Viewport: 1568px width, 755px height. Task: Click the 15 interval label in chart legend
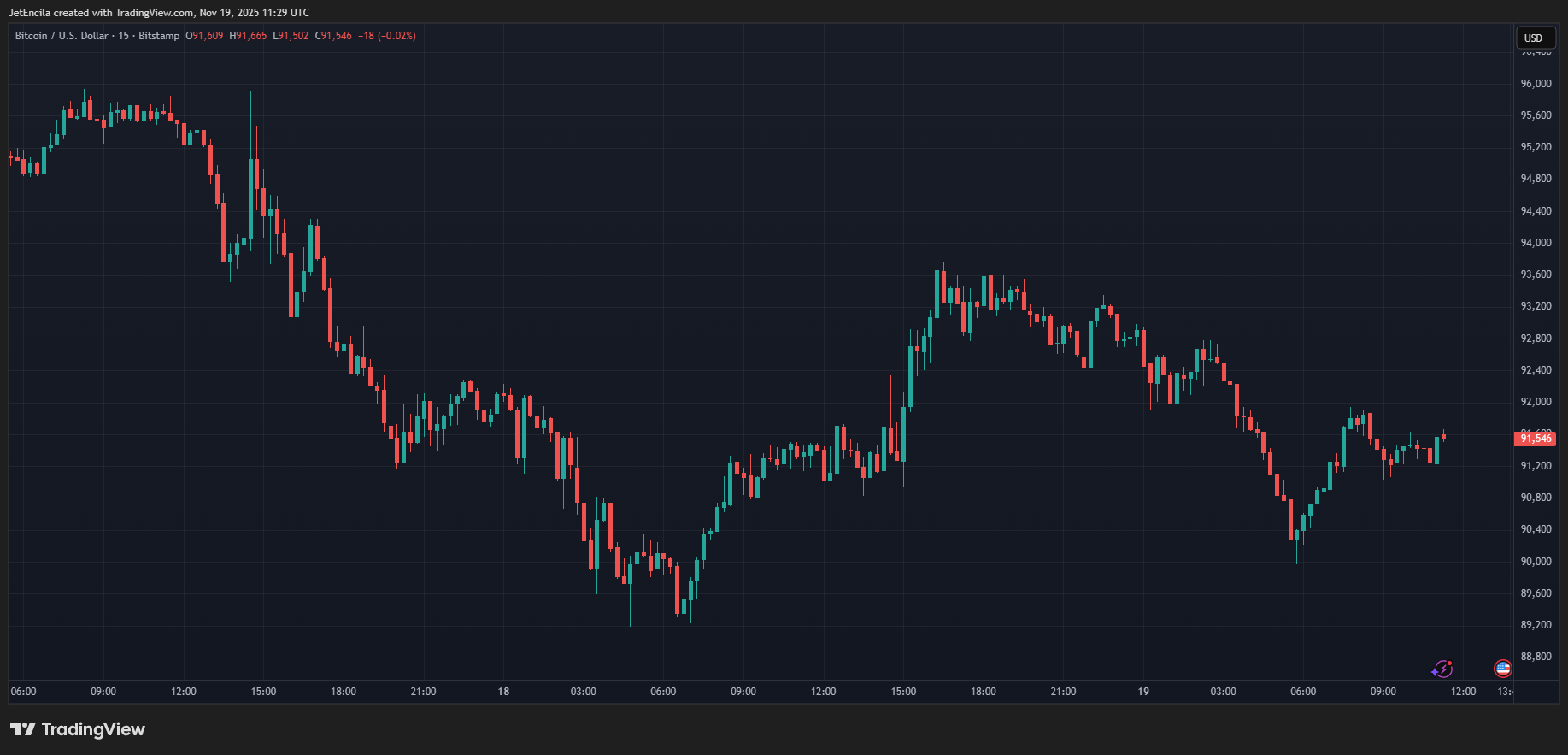124,36
